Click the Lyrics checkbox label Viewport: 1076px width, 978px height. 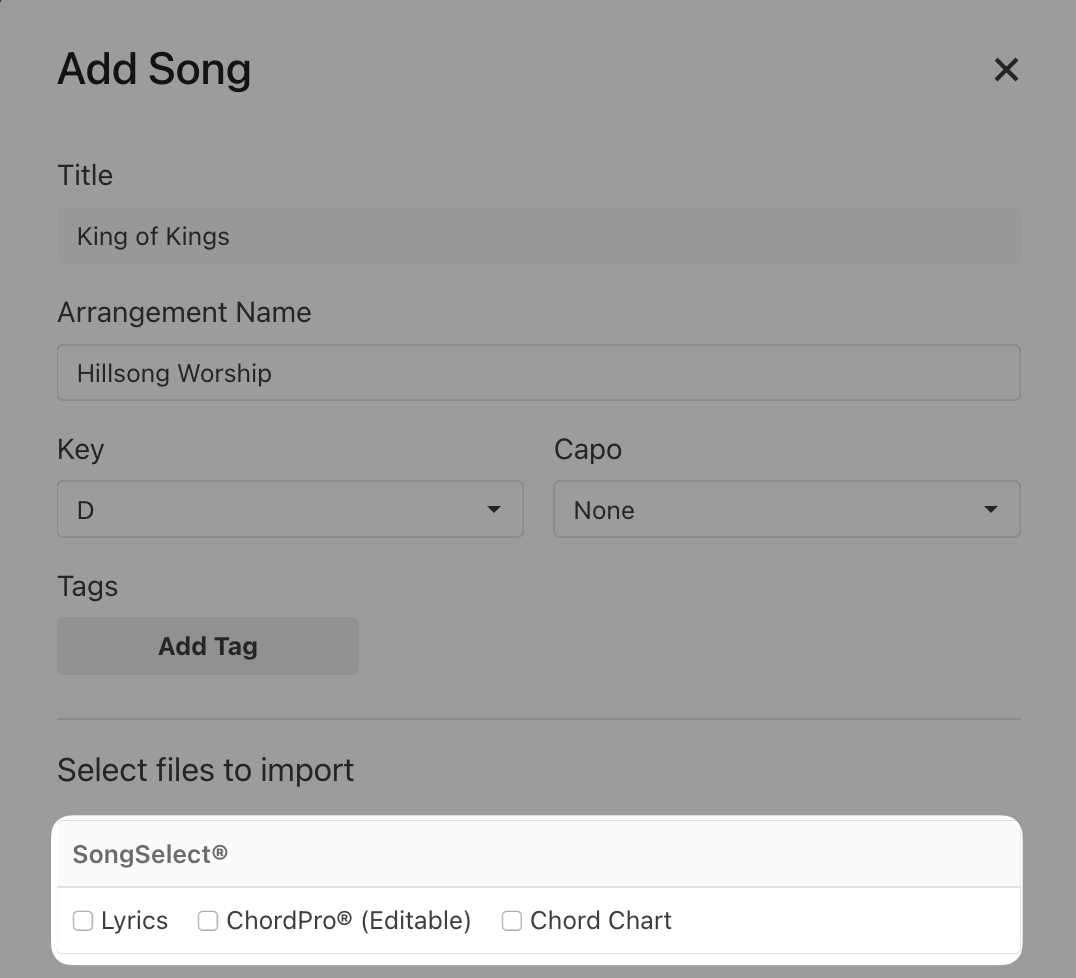tap(132, 920)
